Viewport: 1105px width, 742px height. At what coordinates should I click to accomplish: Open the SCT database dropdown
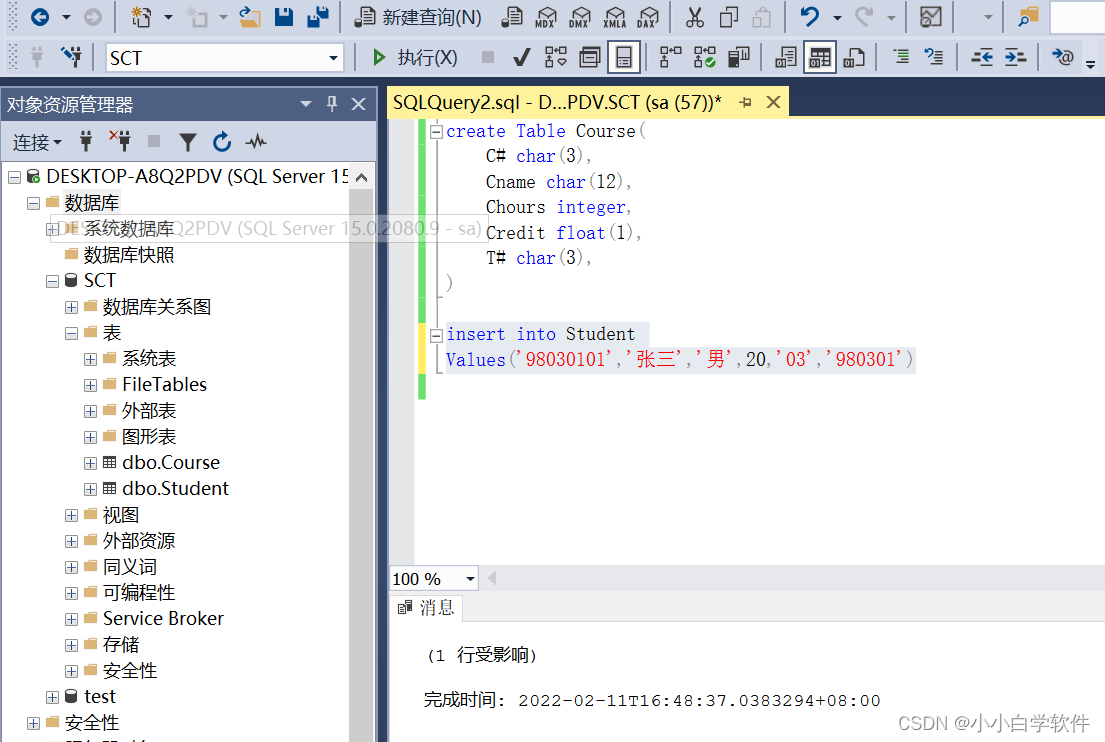[334, 58]
